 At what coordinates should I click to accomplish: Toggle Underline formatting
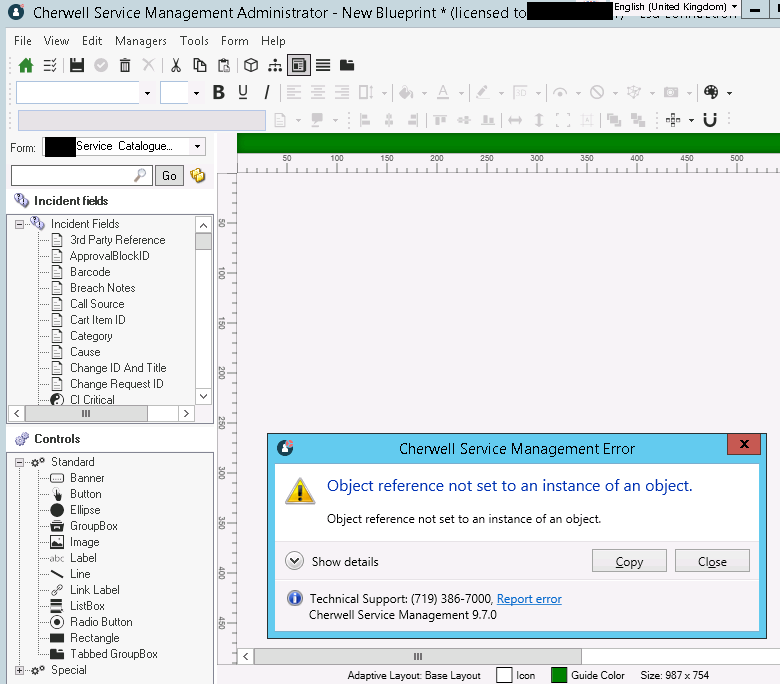pos(243,92)
